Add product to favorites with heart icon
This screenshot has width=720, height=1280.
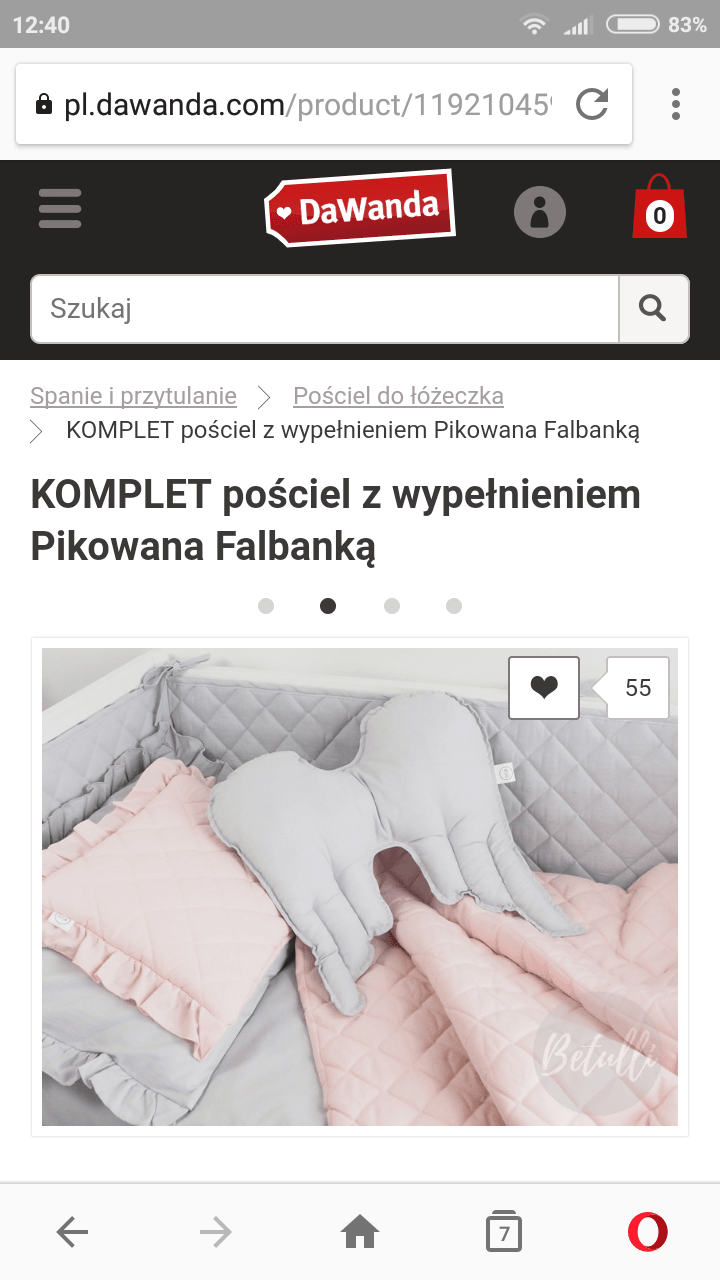pyautogui.click(x=544, y=688)
